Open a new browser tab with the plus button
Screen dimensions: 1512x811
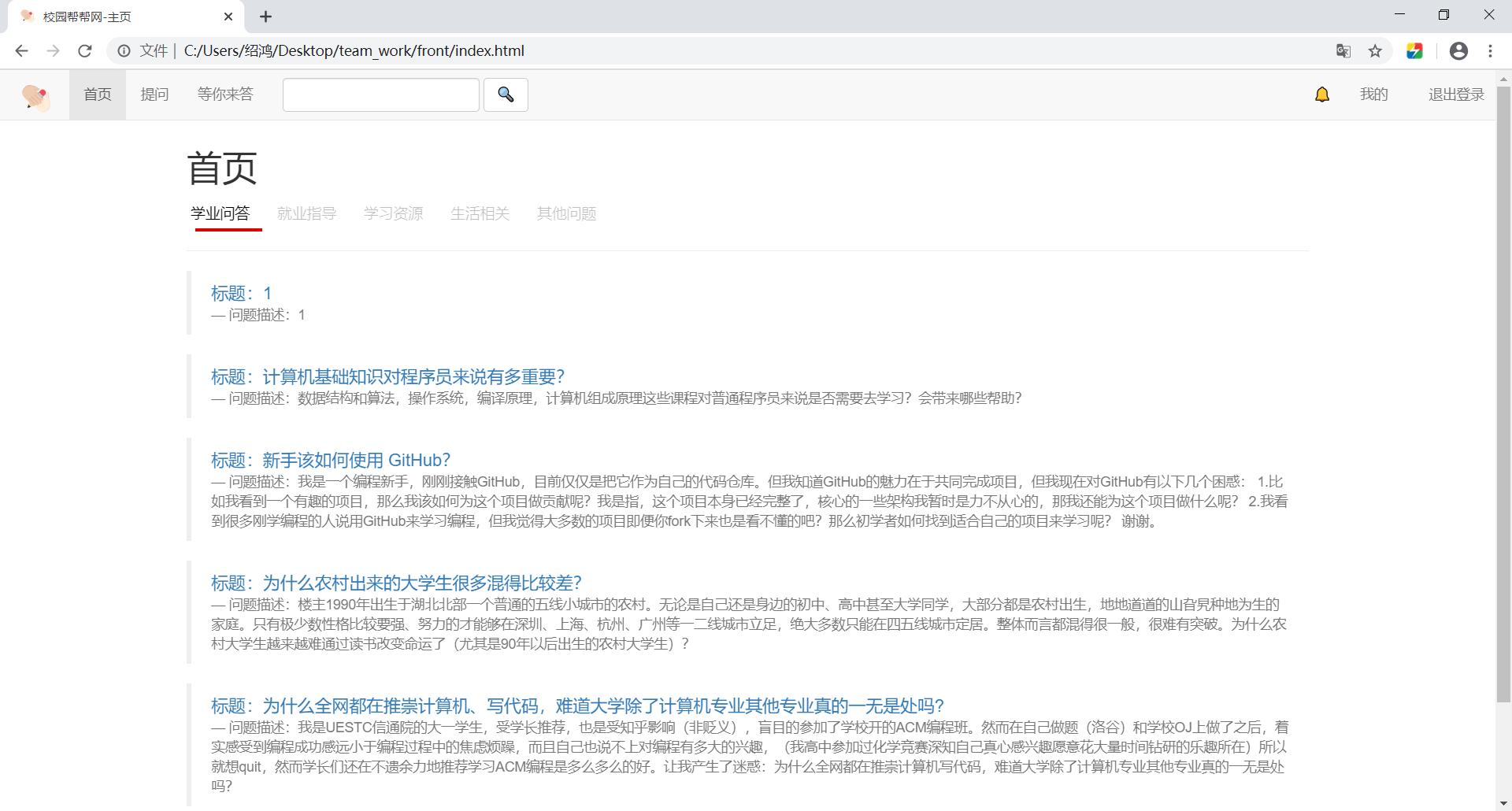265,17
